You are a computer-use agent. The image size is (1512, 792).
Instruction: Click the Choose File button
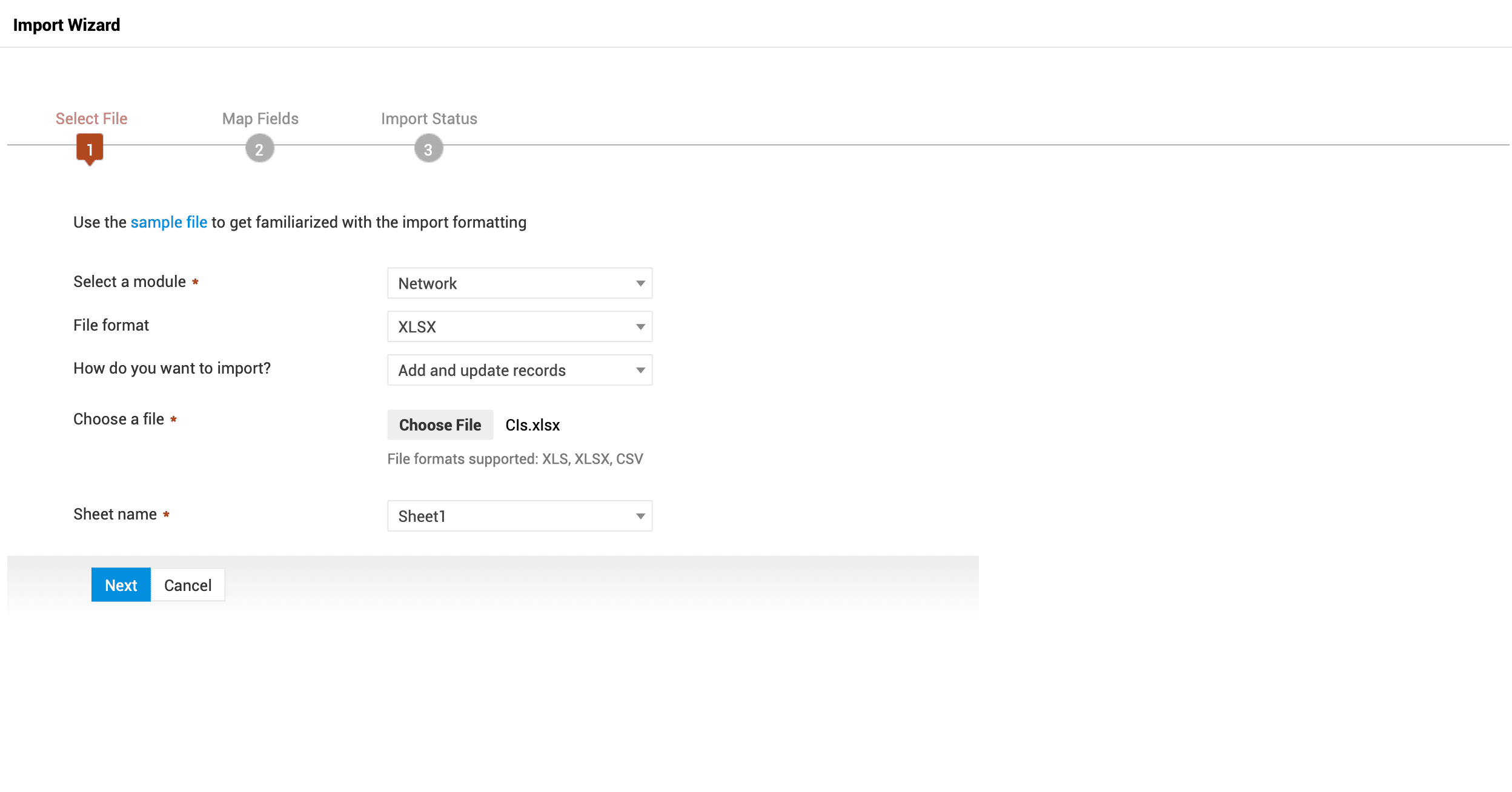(x=440, y=425)
